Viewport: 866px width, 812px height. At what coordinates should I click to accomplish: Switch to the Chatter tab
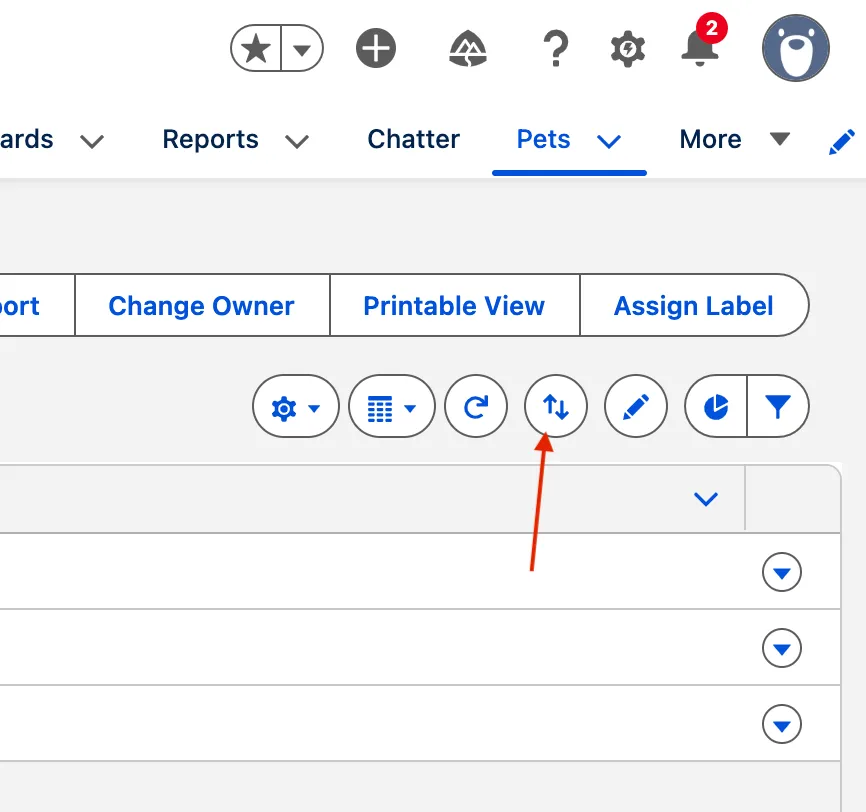pyautogui.click(x=413, y=139)
